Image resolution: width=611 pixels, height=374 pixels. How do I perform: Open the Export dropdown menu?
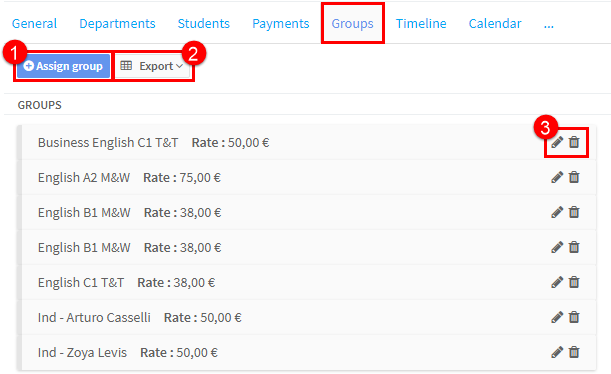click(x=152, y=66)
